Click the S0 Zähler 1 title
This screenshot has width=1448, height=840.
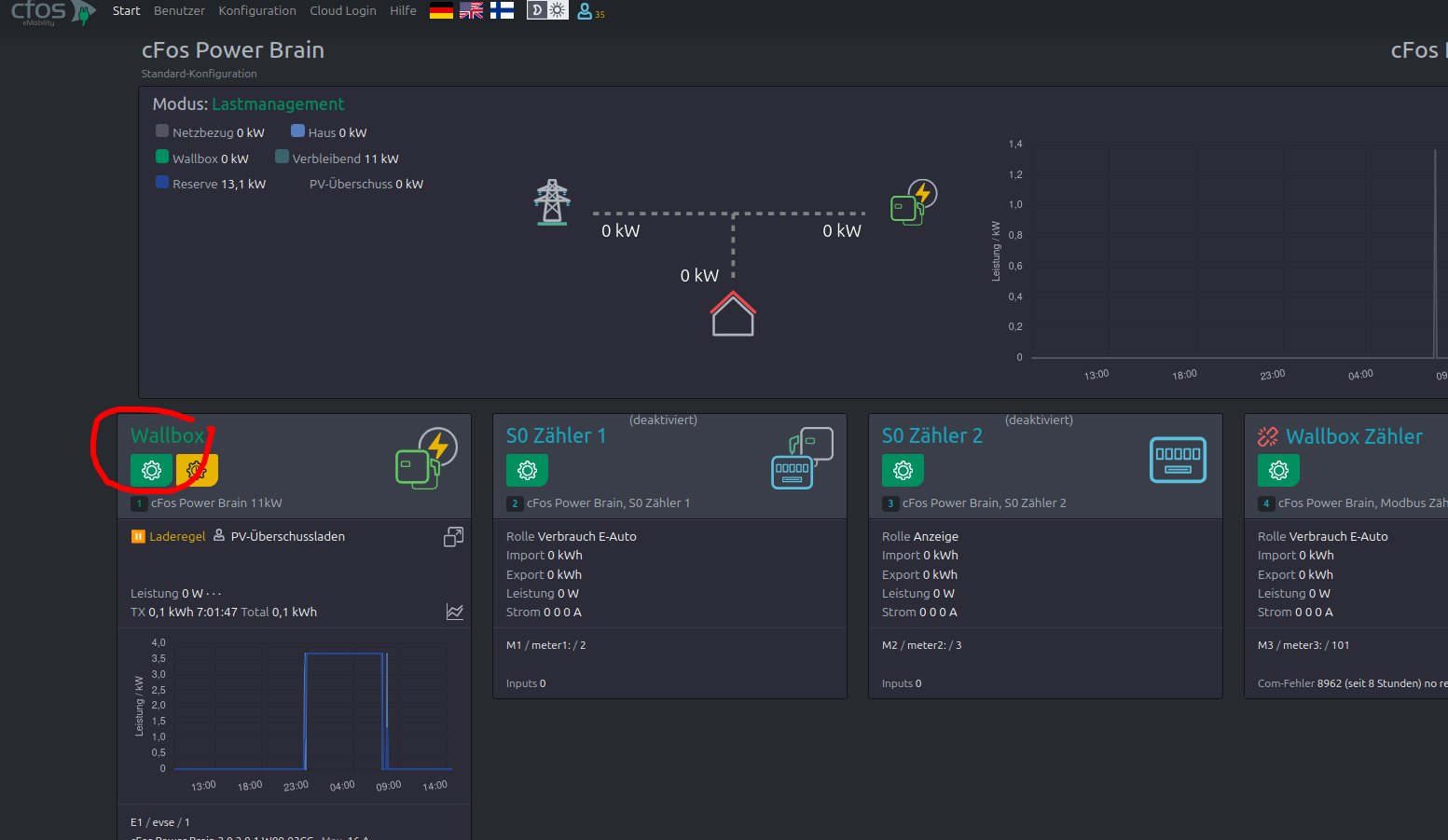(556, 435)
